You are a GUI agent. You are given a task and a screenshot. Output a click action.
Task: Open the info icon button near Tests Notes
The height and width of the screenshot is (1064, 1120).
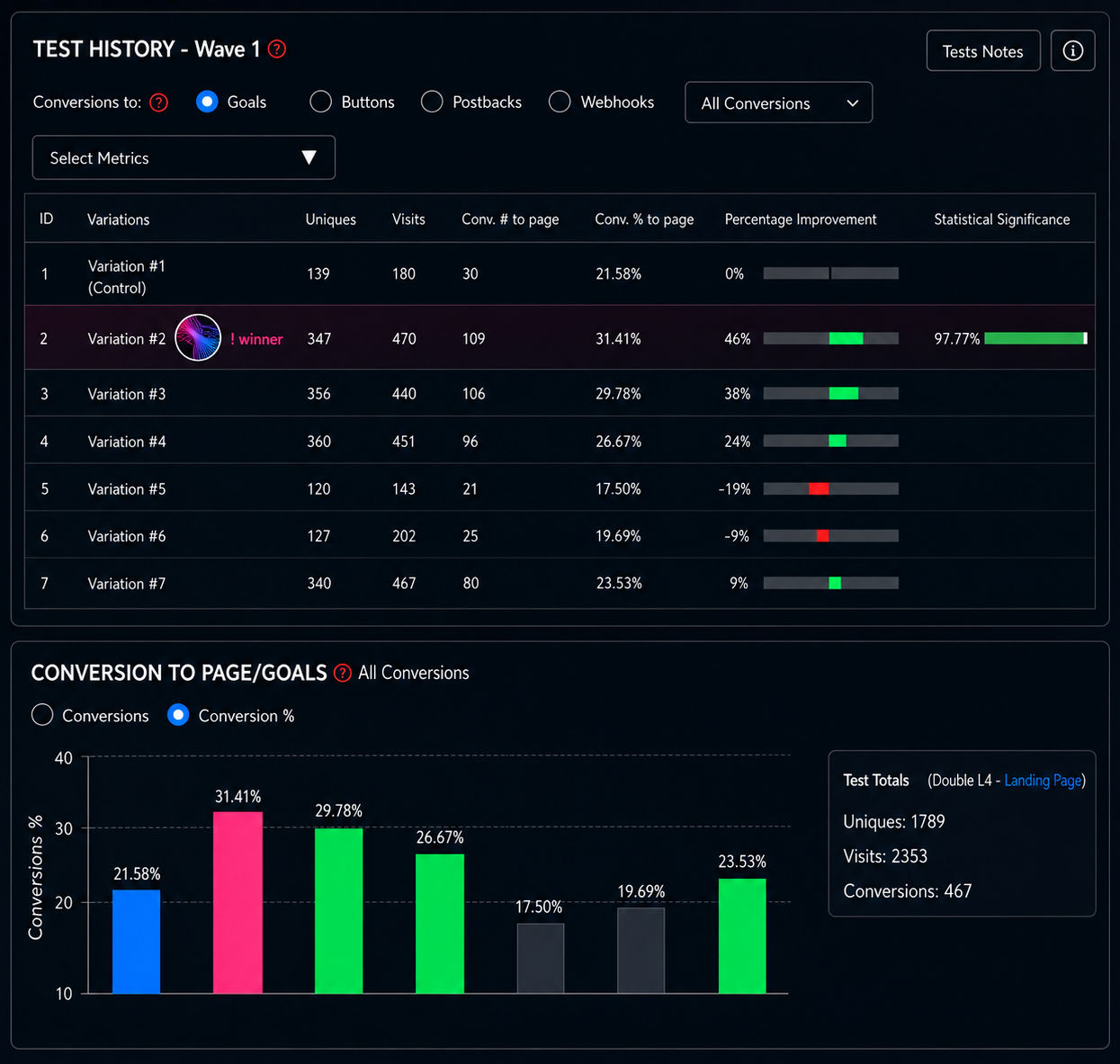(1072, 50)
